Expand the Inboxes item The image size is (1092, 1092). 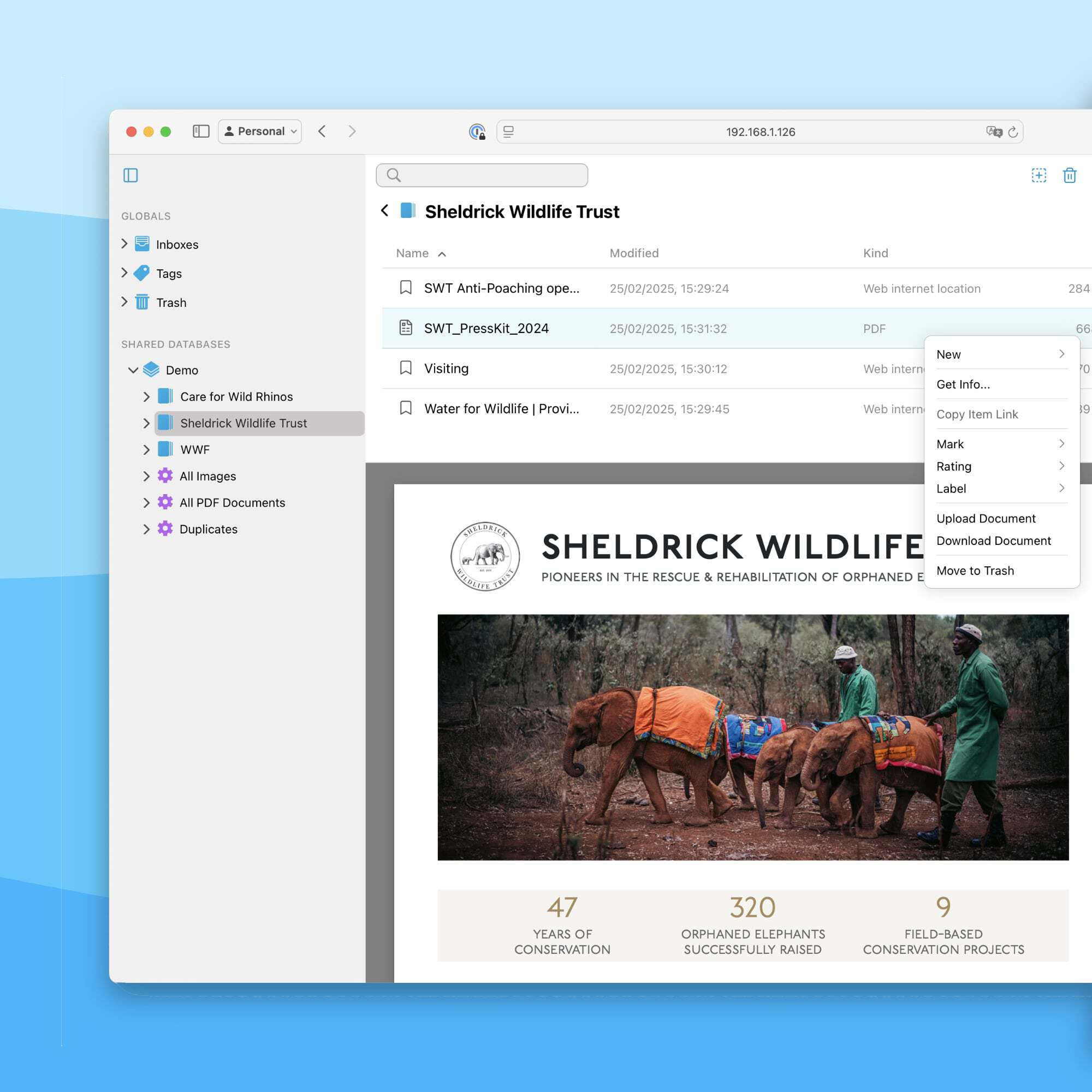(124, 244)
